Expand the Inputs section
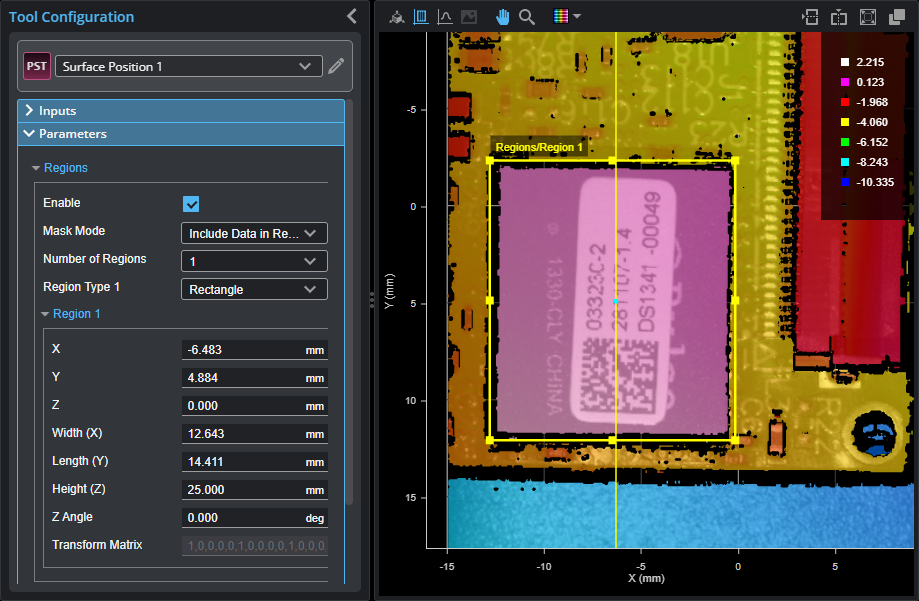 (58, 111)
